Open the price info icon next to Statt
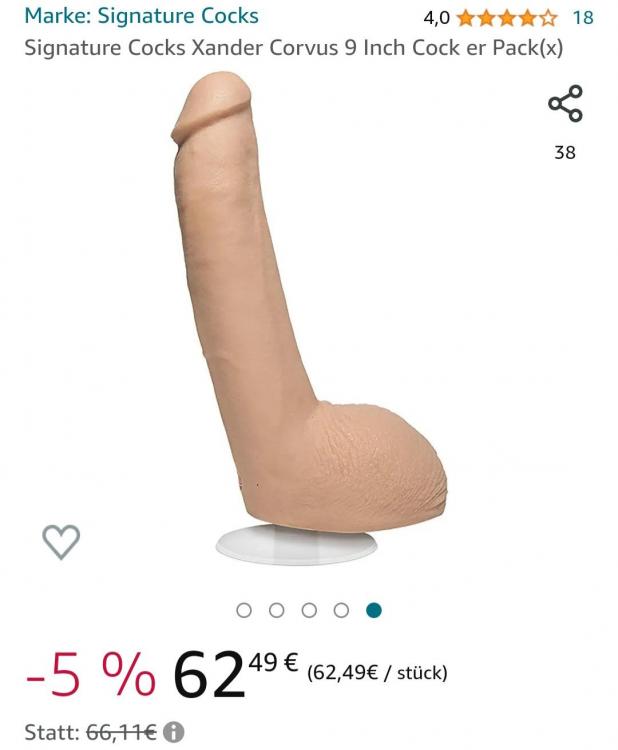This screenshot has height=750, width=618. (x=173, y=732)
